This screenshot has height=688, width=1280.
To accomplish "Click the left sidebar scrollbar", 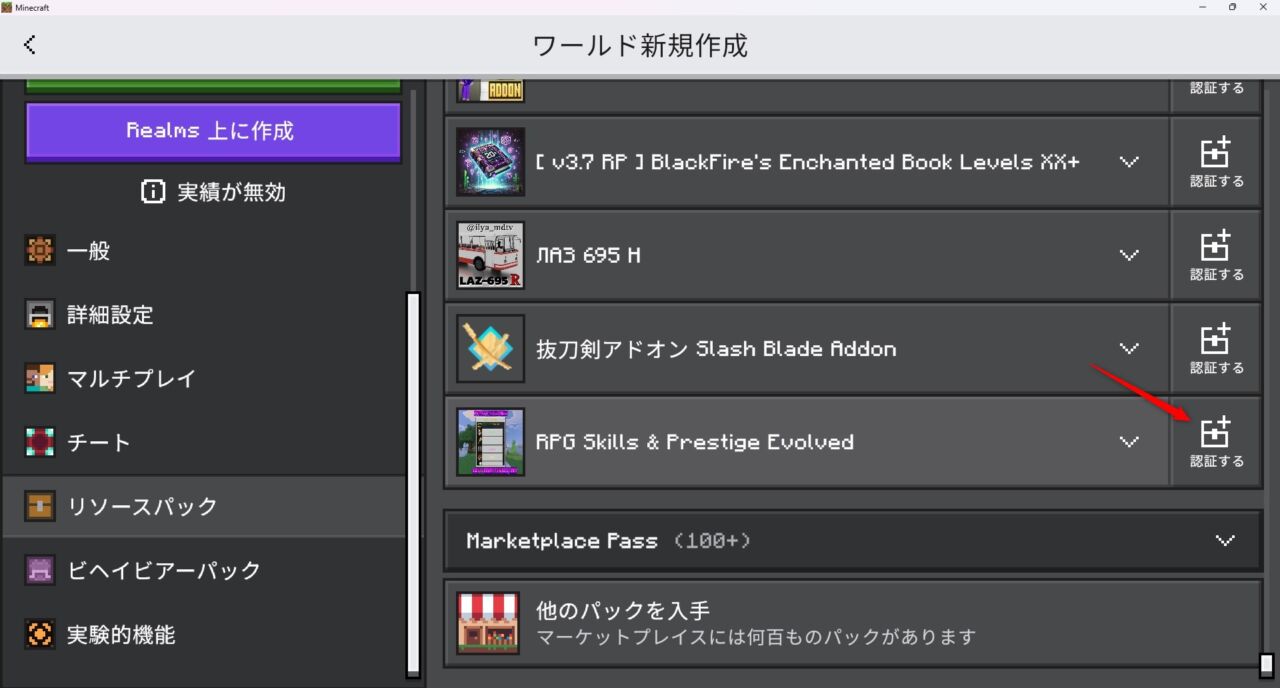I will (413, 484).
